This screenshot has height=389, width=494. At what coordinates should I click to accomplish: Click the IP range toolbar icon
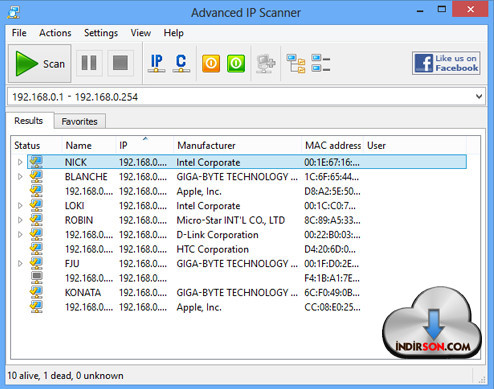(156, 63)
